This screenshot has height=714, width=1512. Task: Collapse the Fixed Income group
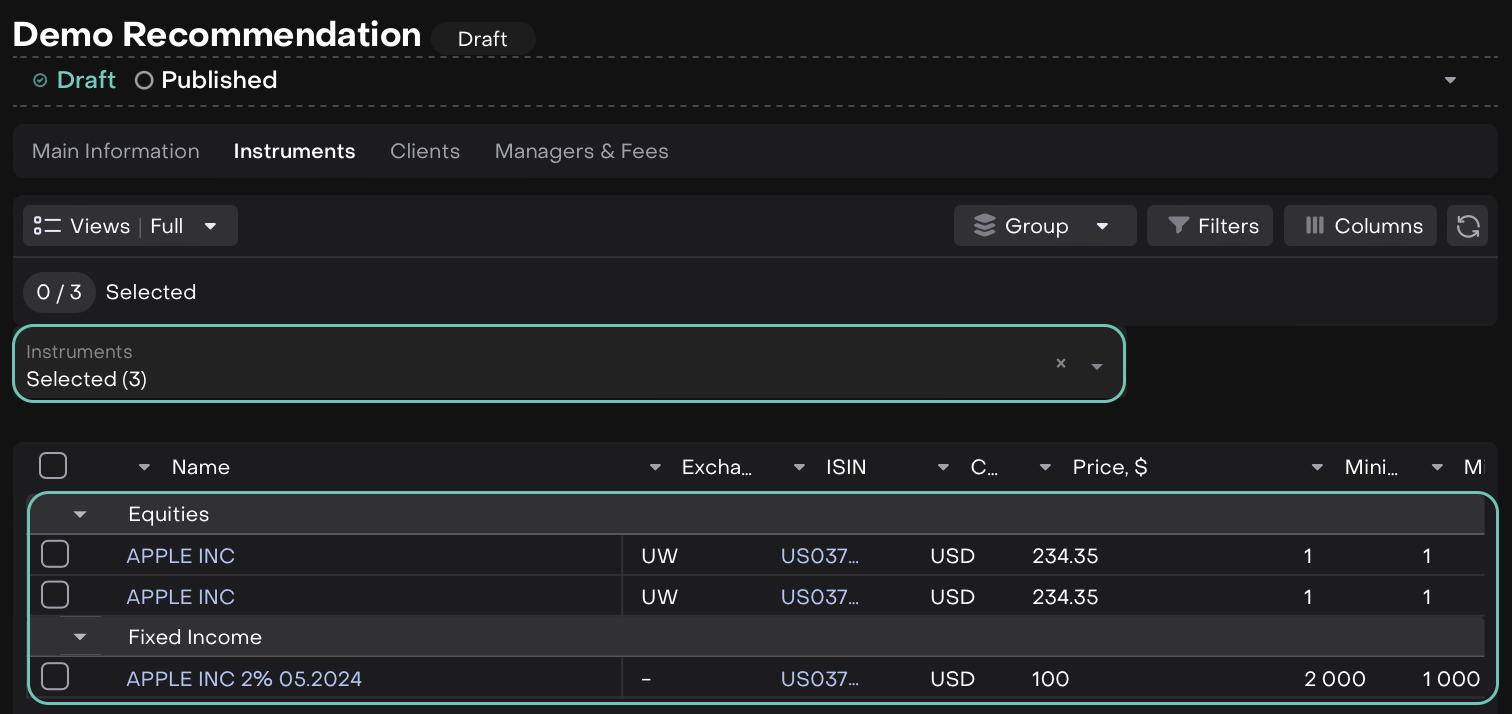click(80, 637)
